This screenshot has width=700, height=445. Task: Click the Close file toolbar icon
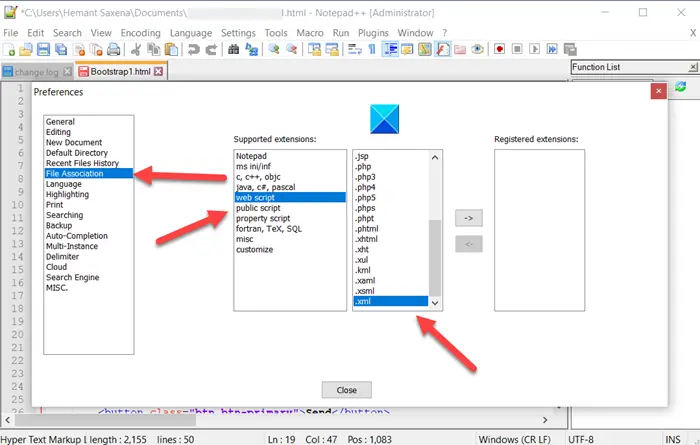79,49
